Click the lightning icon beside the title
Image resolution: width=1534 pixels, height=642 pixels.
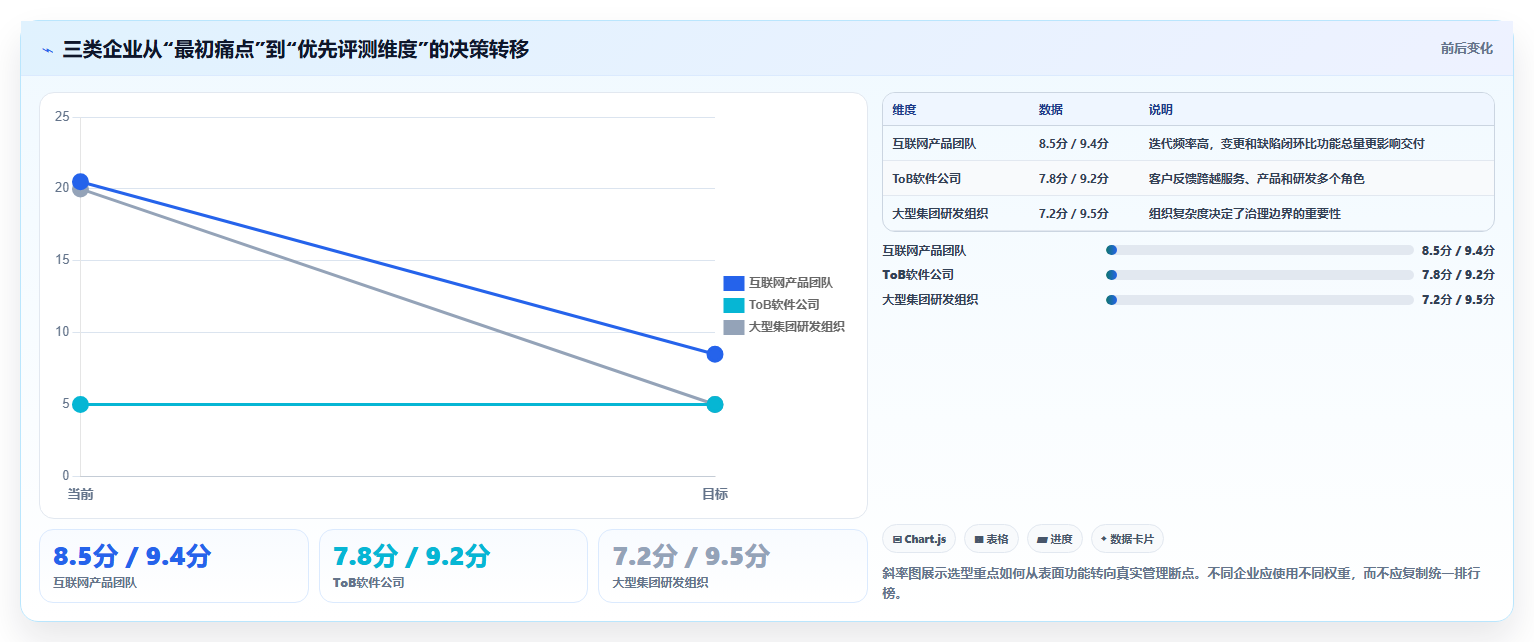coord(48,50)
